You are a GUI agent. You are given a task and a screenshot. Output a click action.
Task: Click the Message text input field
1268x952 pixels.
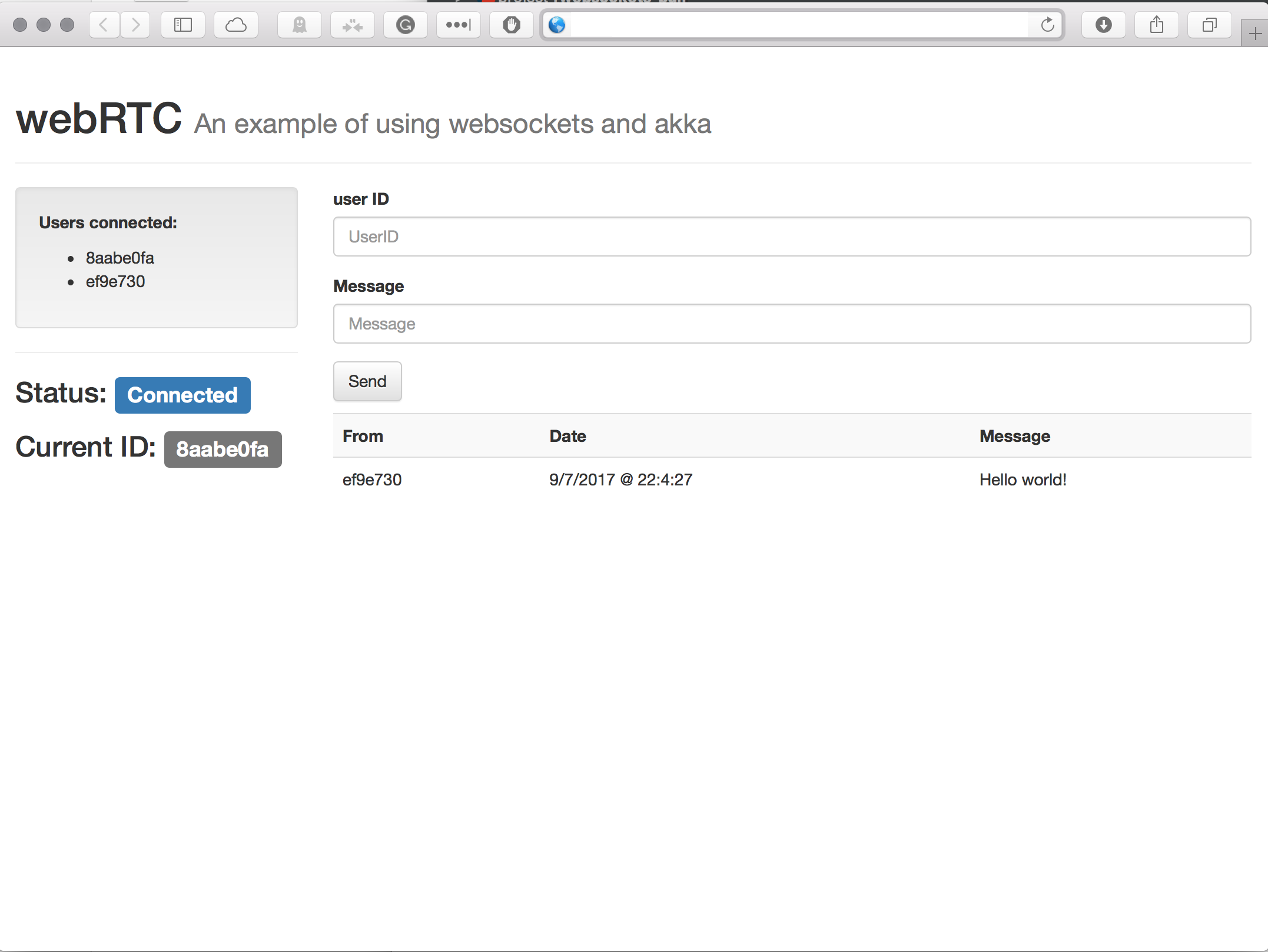point(792,324)
